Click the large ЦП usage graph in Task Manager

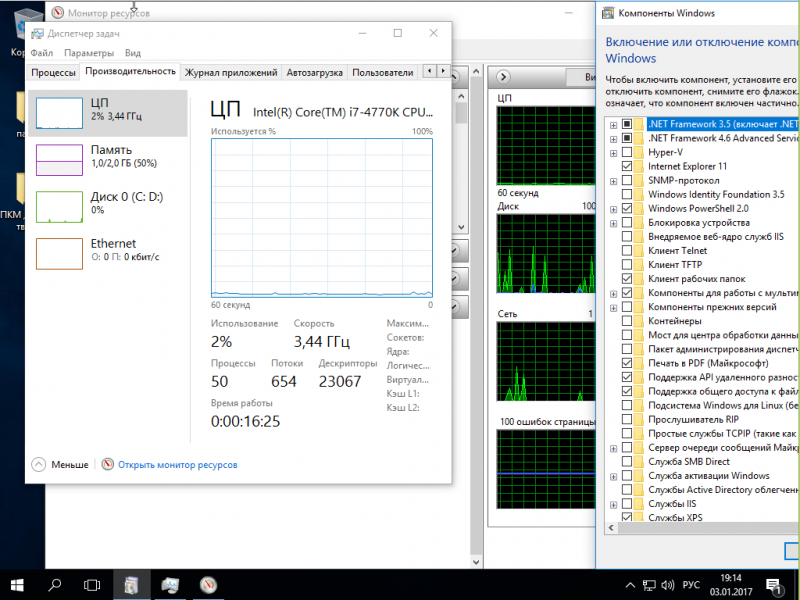(x=322, y=218)
